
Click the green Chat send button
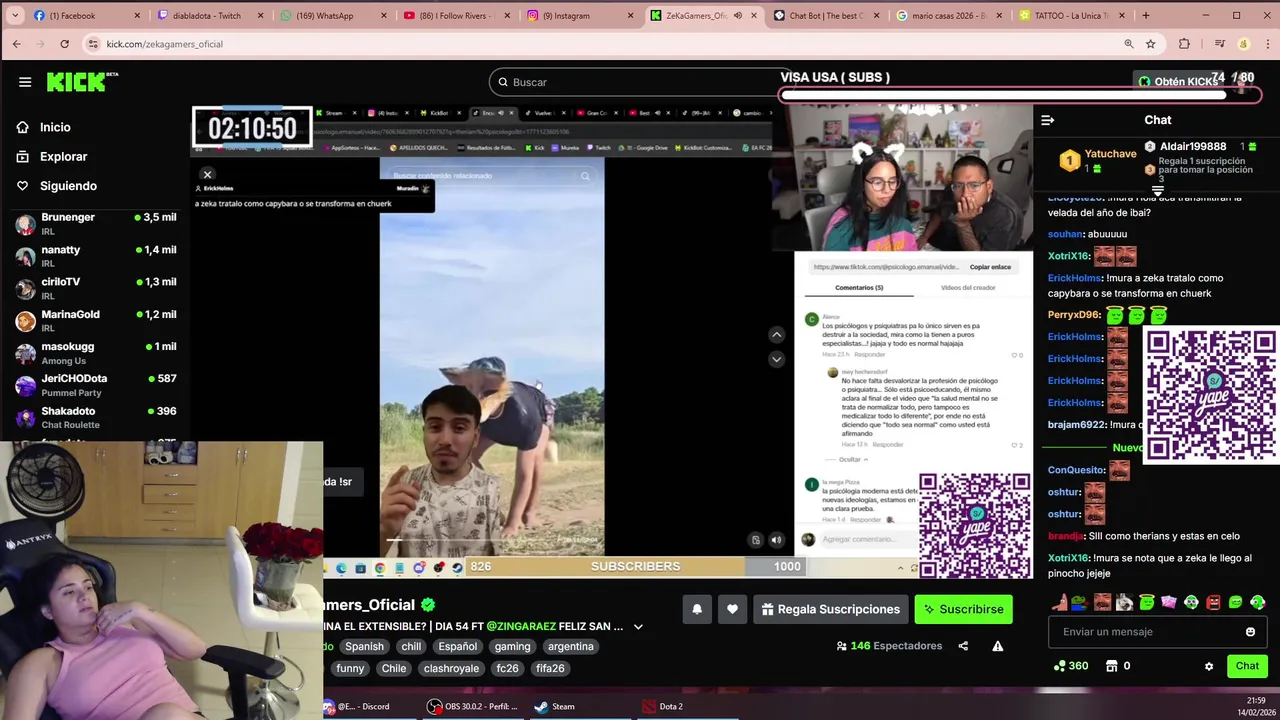[x=1247, y=666]
